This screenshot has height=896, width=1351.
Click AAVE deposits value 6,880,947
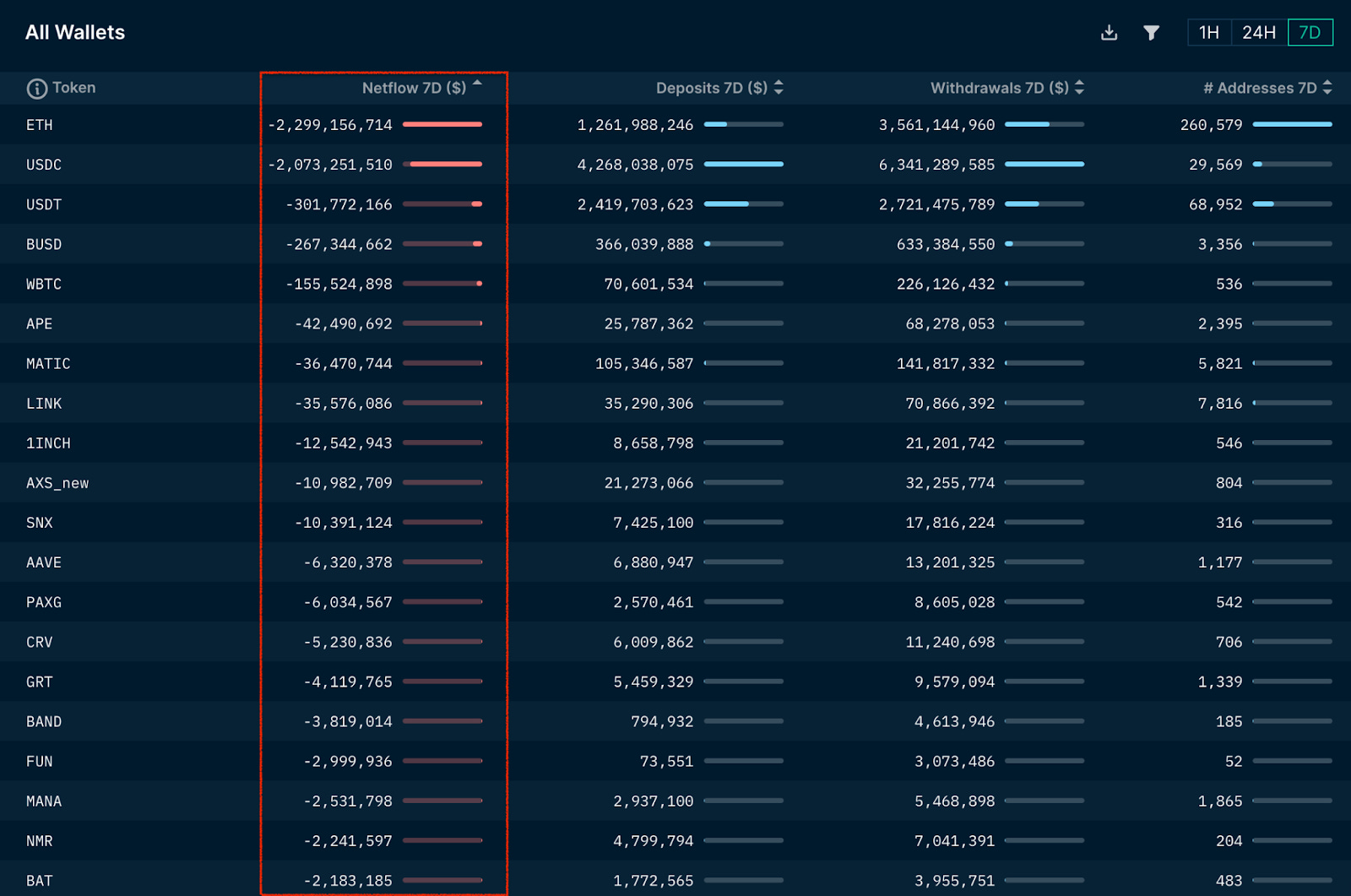(x=654, y=562)
